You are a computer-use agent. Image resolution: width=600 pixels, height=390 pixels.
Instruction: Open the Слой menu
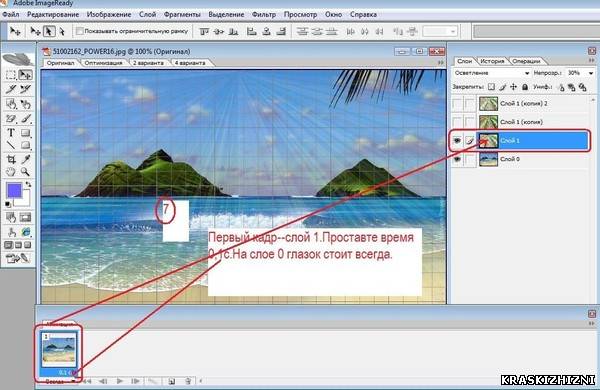pos(147,15)
